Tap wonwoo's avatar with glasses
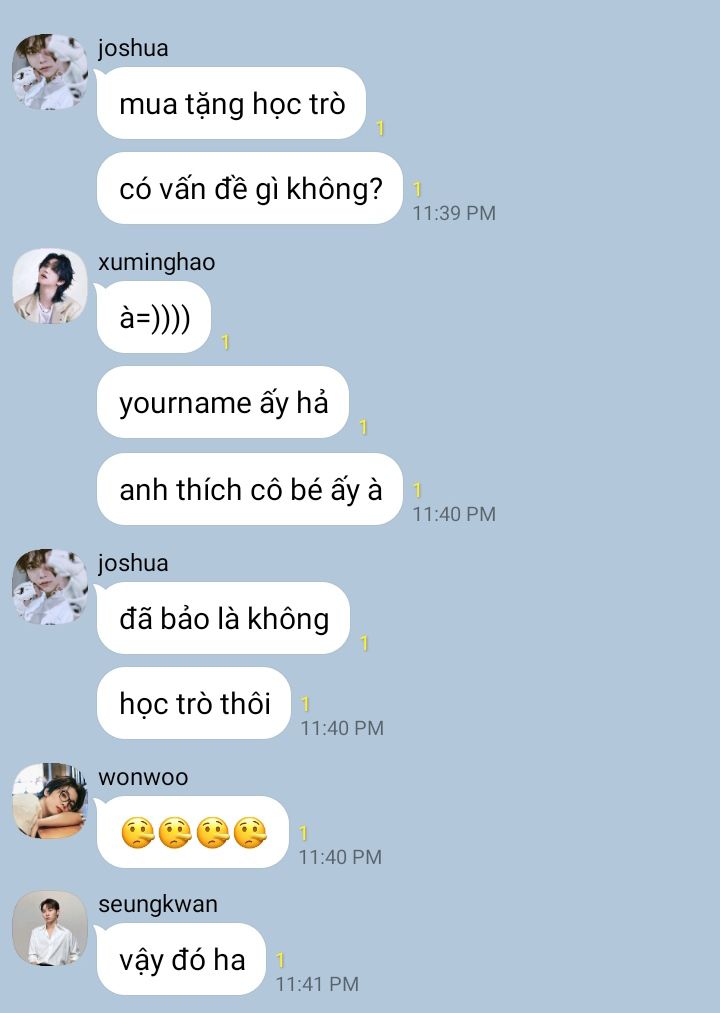Viewport: 720px width, 1013px height. click(50, 801)
